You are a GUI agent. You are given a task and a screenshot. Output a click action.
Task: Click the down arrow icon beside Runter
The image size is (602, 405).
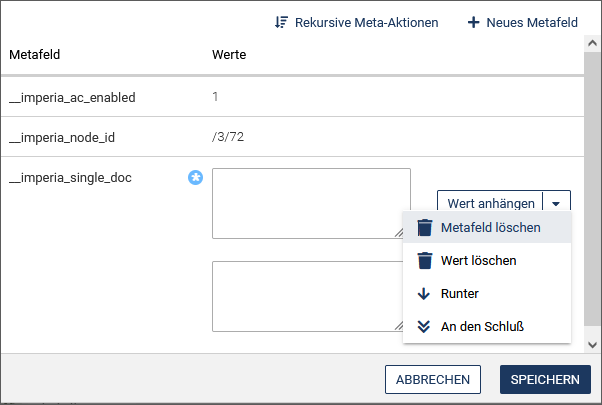[x=424, y=294]
